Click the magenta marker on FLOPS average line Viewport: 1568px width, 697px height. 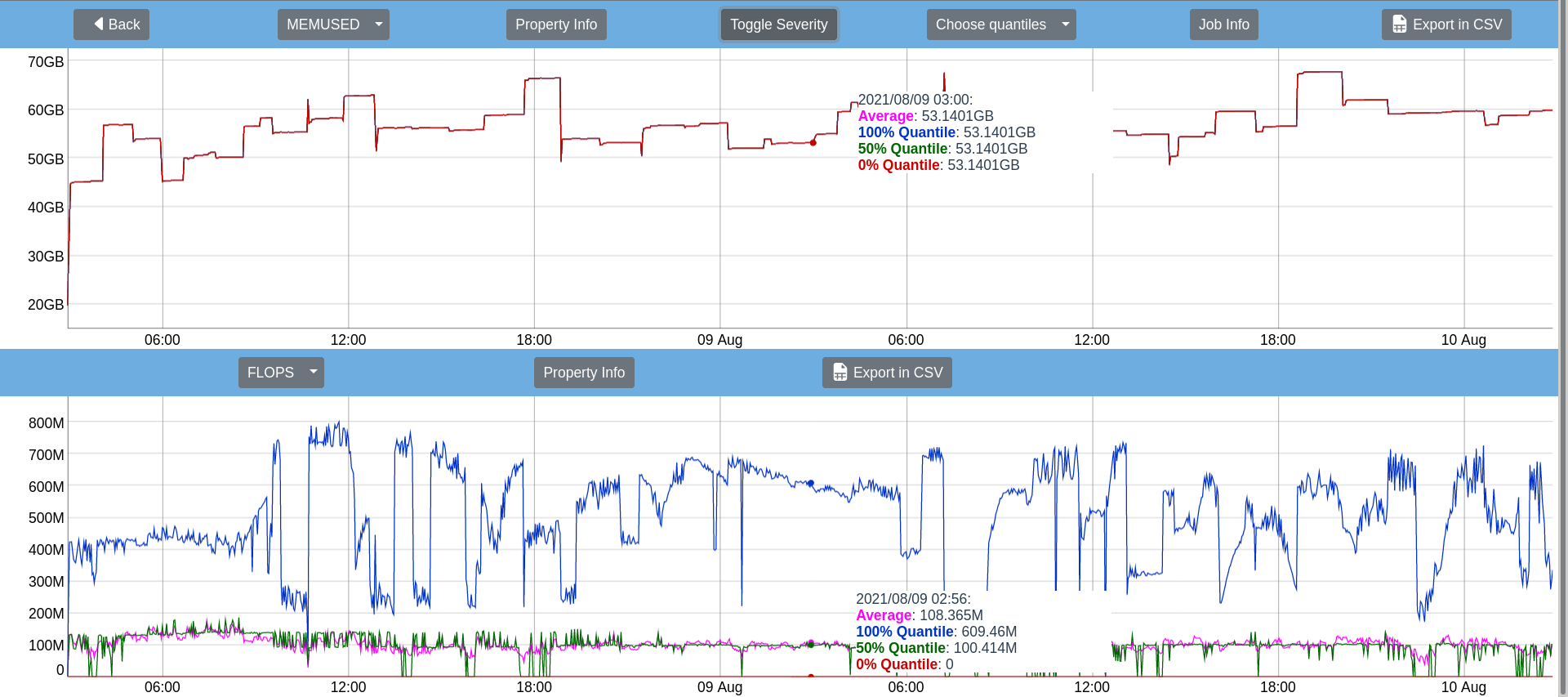click(810, 643)
